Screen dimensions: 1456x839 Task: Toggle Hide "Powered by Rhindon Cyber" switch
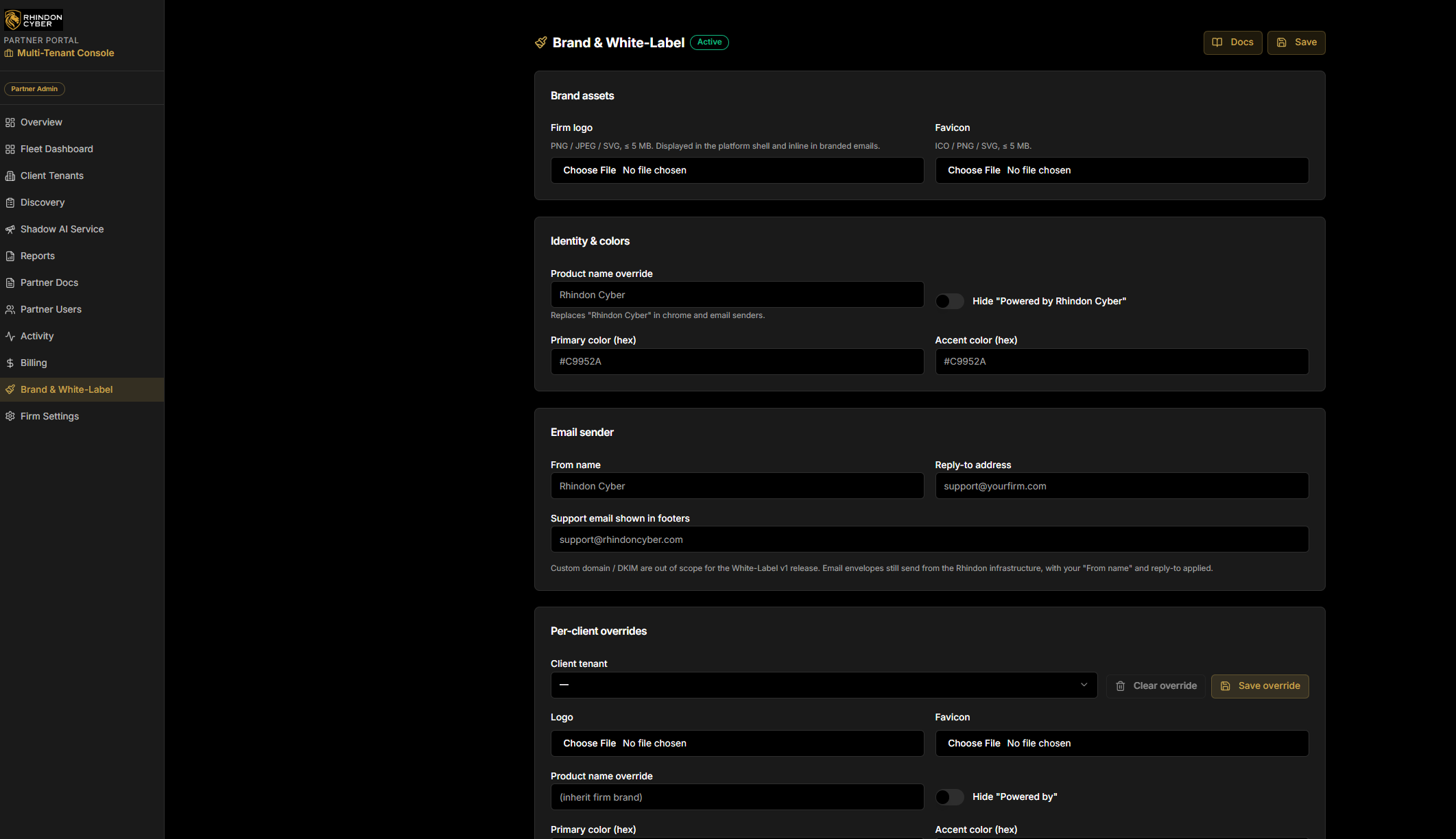pos(950,302)
